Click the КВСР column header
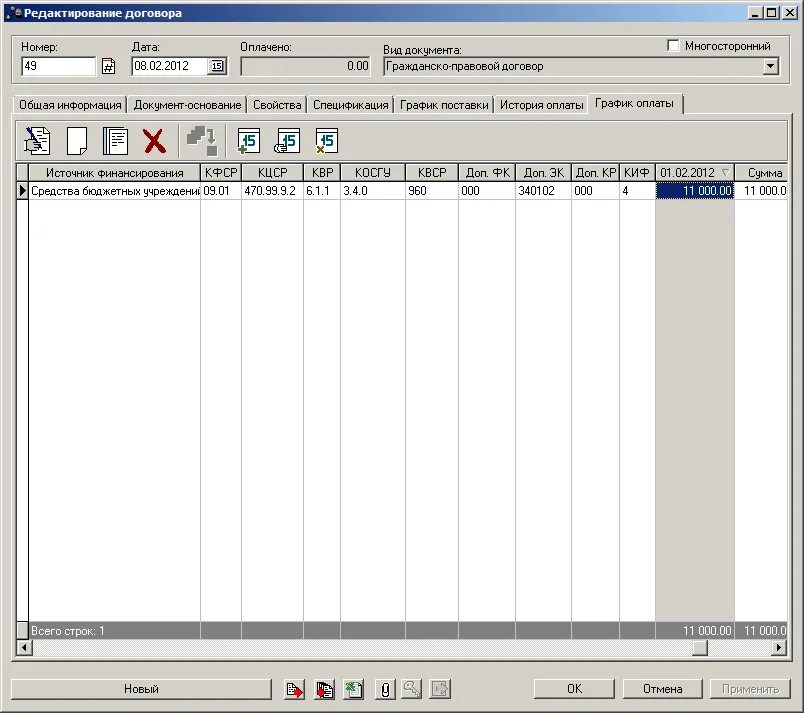This screenshot has height=713, width=804. [x=432, y=173]
